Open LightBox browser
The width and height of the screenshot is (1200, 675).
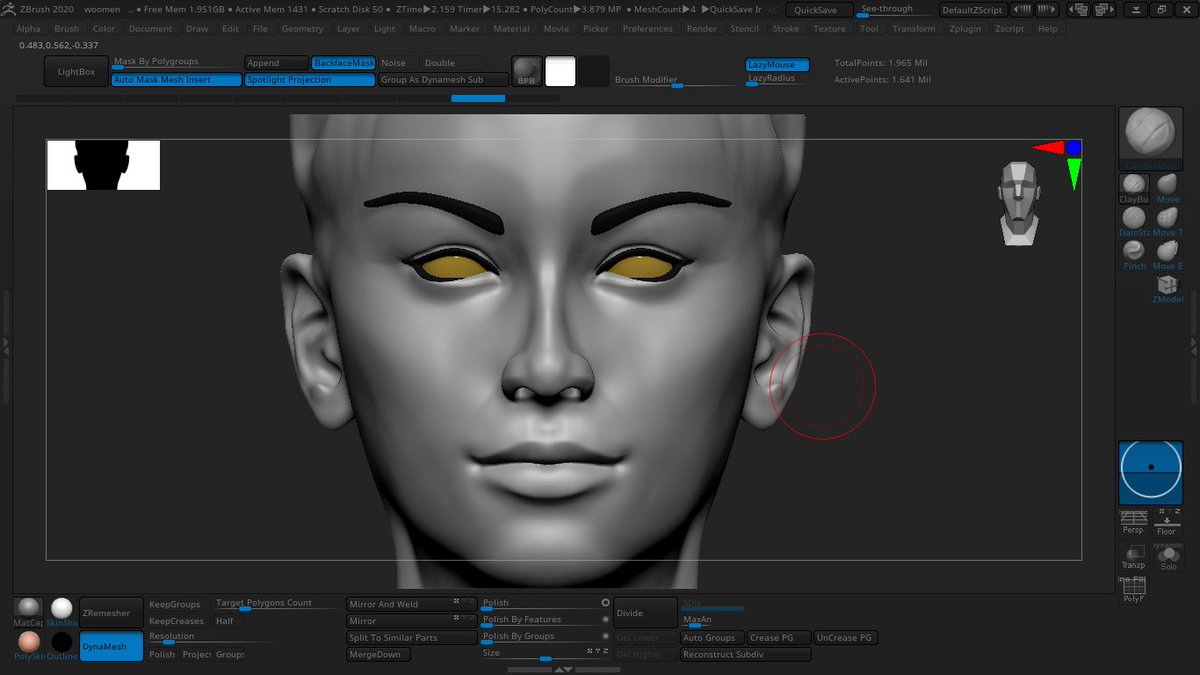point(76,72)
